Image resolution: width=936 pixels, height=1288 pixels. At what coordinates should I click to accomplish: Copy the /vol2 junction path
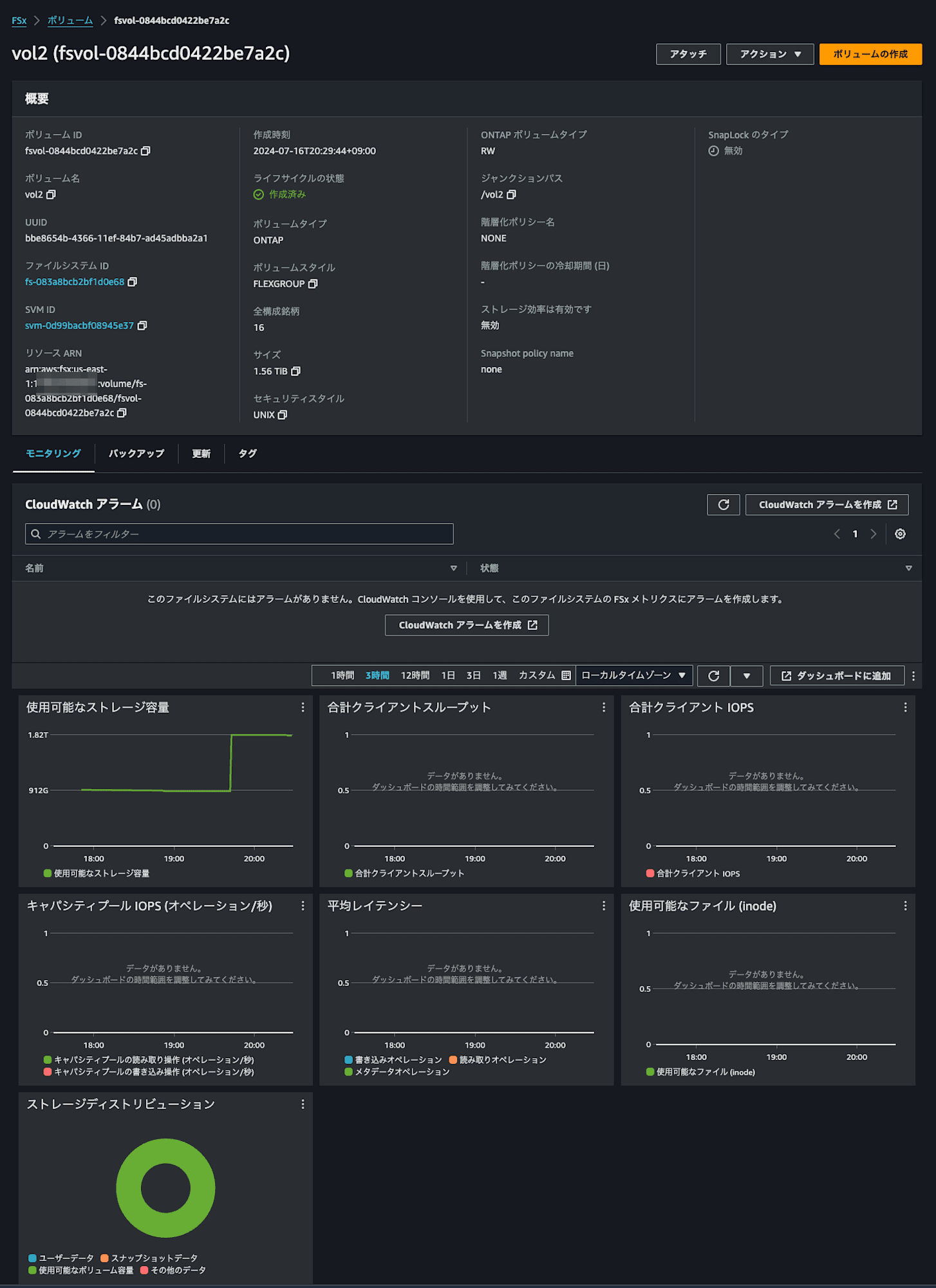coord(512,194)
